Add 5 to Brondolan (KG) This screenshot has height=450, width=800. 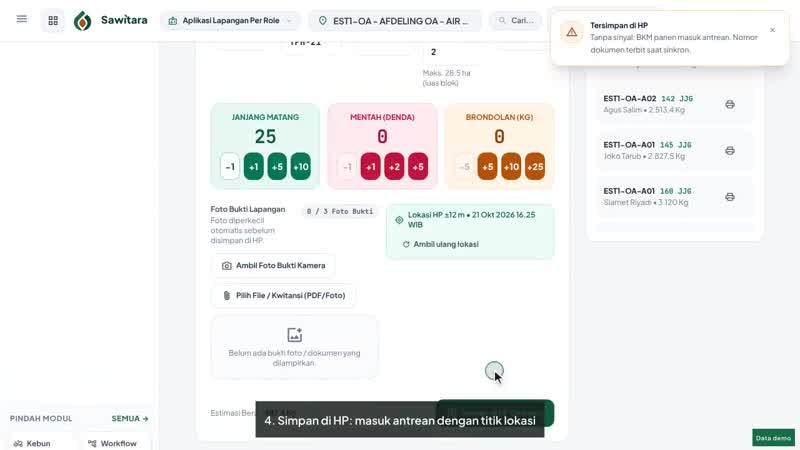(x=487, y=167)
